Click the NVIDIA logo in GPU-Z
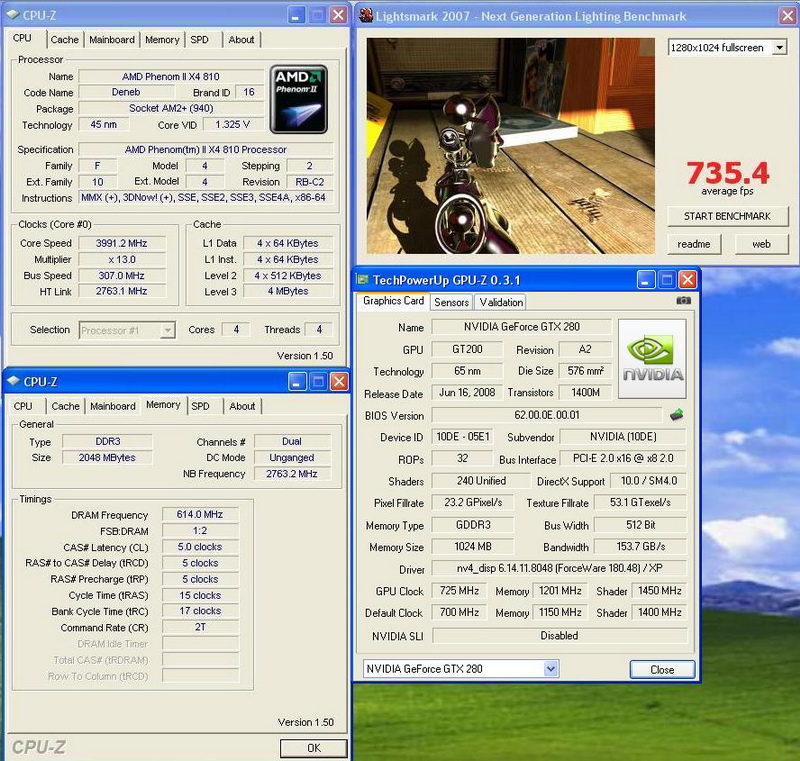The image size is (800, 761). coord(652,359)
